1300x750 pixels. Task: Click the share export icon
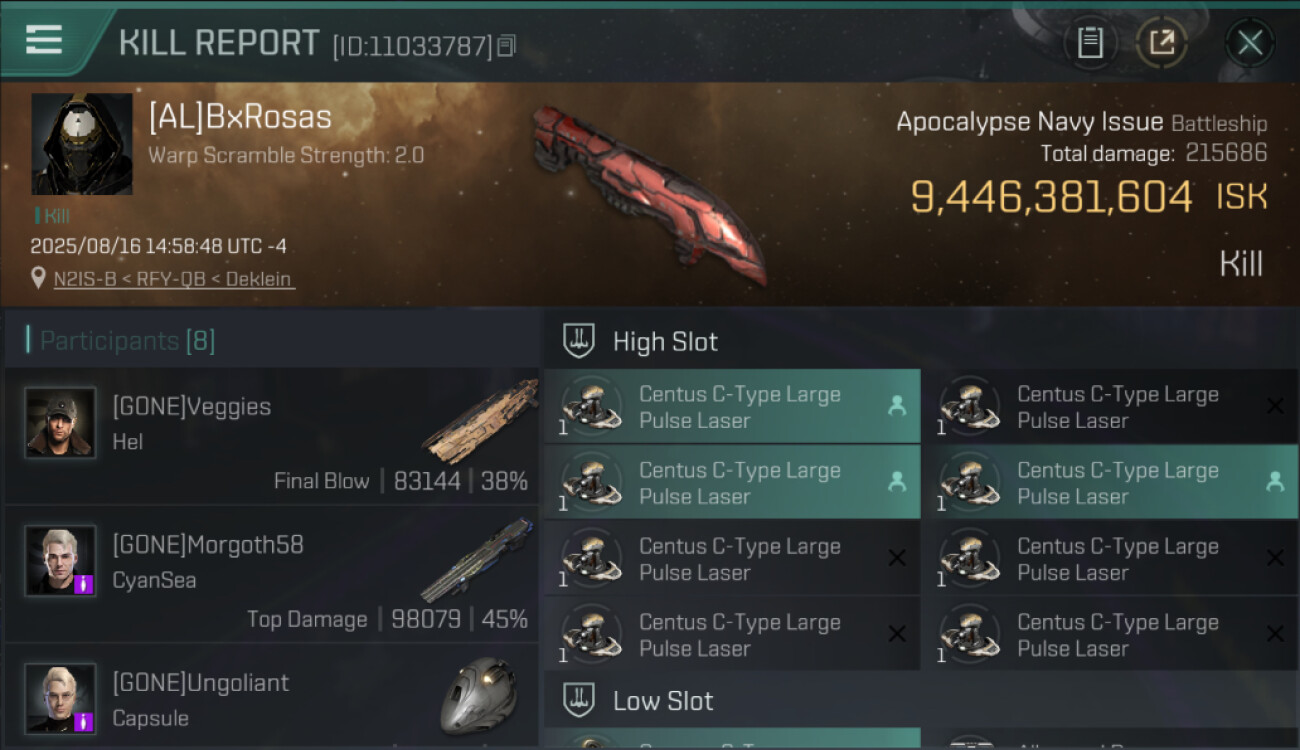coord(1161,43)
